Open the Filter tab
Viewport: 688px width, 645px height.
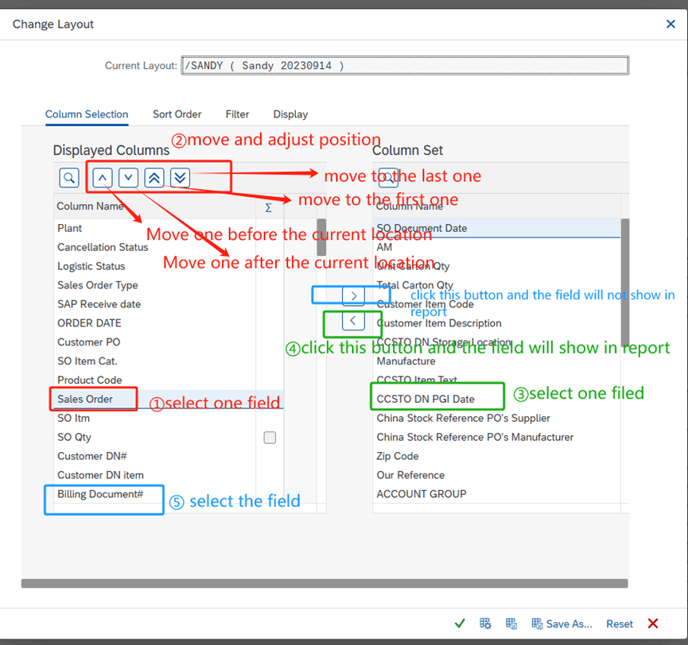pyautogui.click(x=237, y=115)
